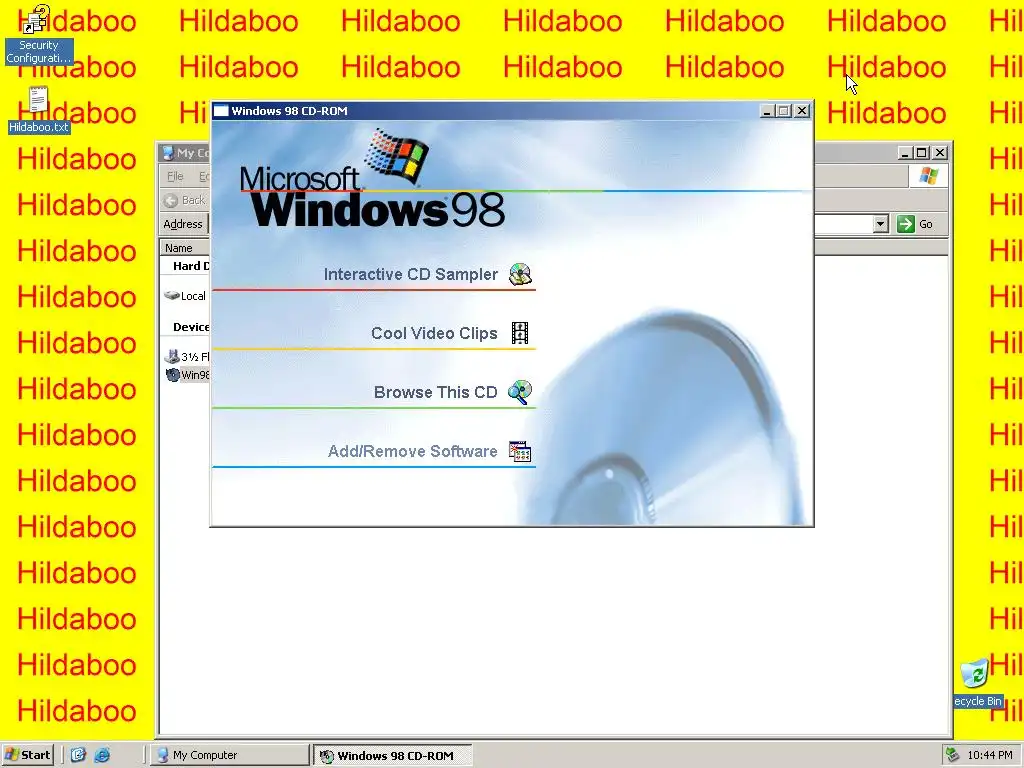Screen dimensions: 1024x768
Task: Open Security Configuration desktop shortcut
Action: (38, 34)
